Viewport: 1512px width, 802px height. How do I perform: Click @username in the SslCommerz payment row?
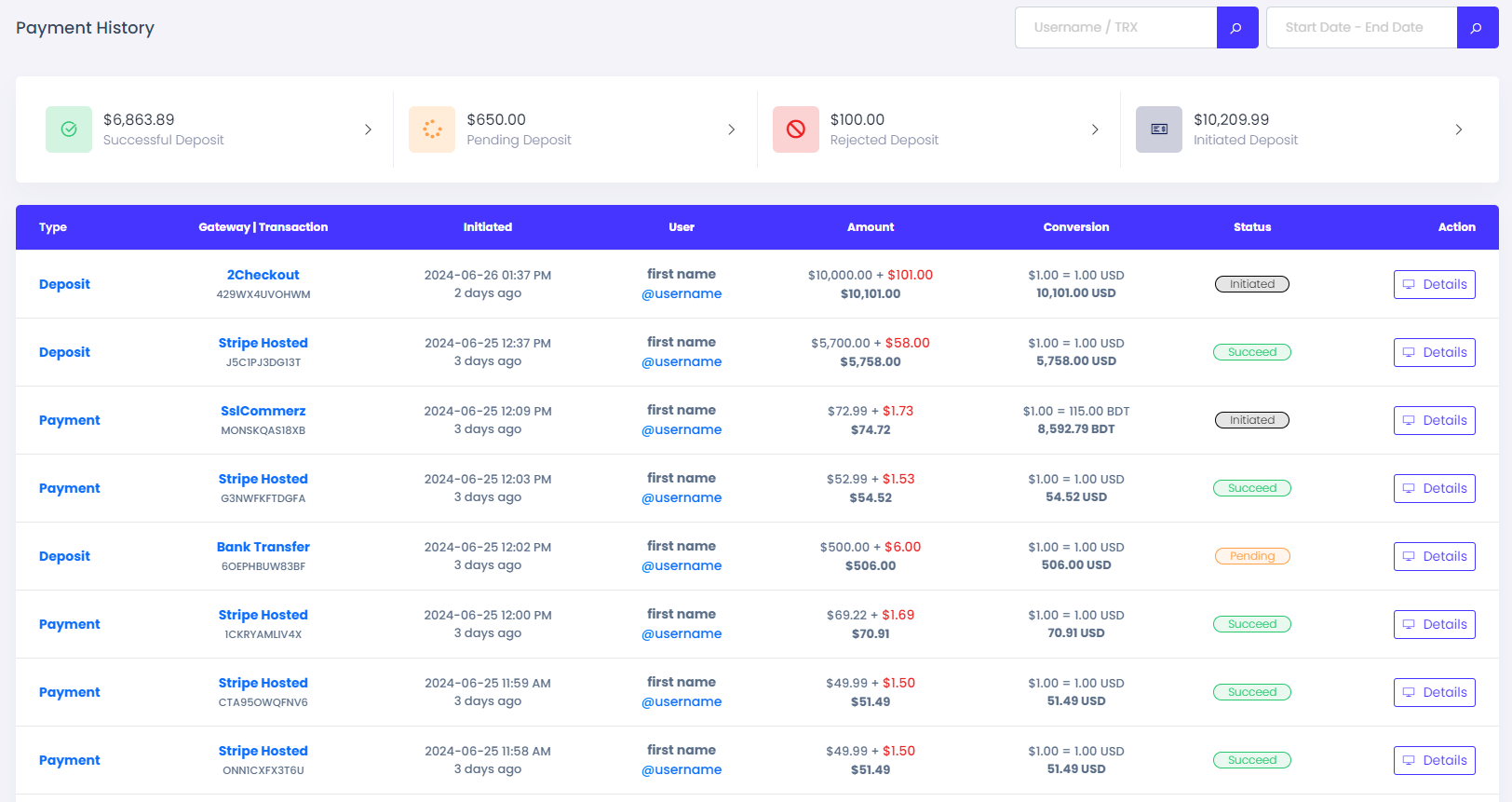[x=682, y=429]
